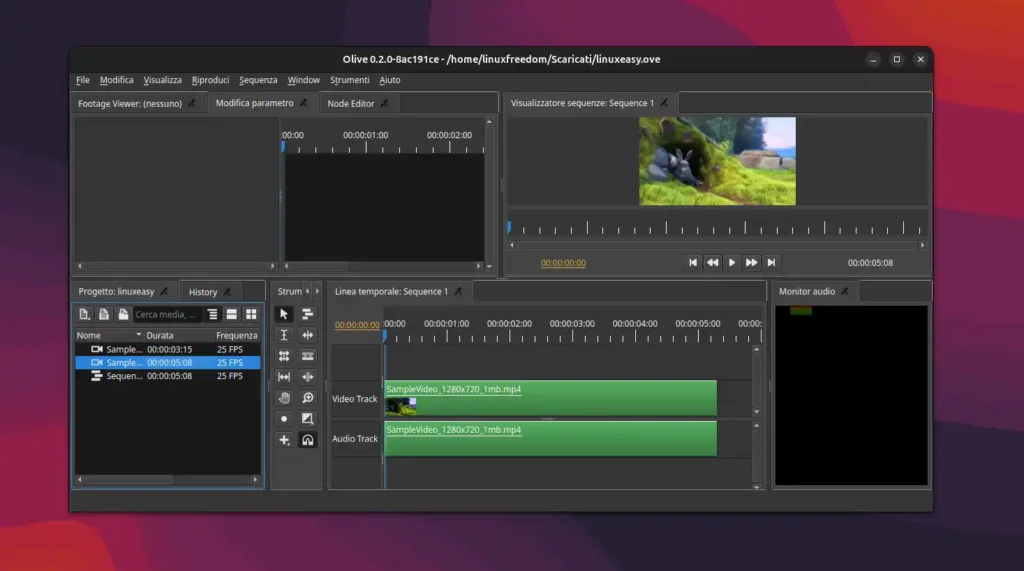Select the Track Select tool beside Pointer
Image resolution: width=1024 pixels, height=571 pixels.
(x=308, y=314)
